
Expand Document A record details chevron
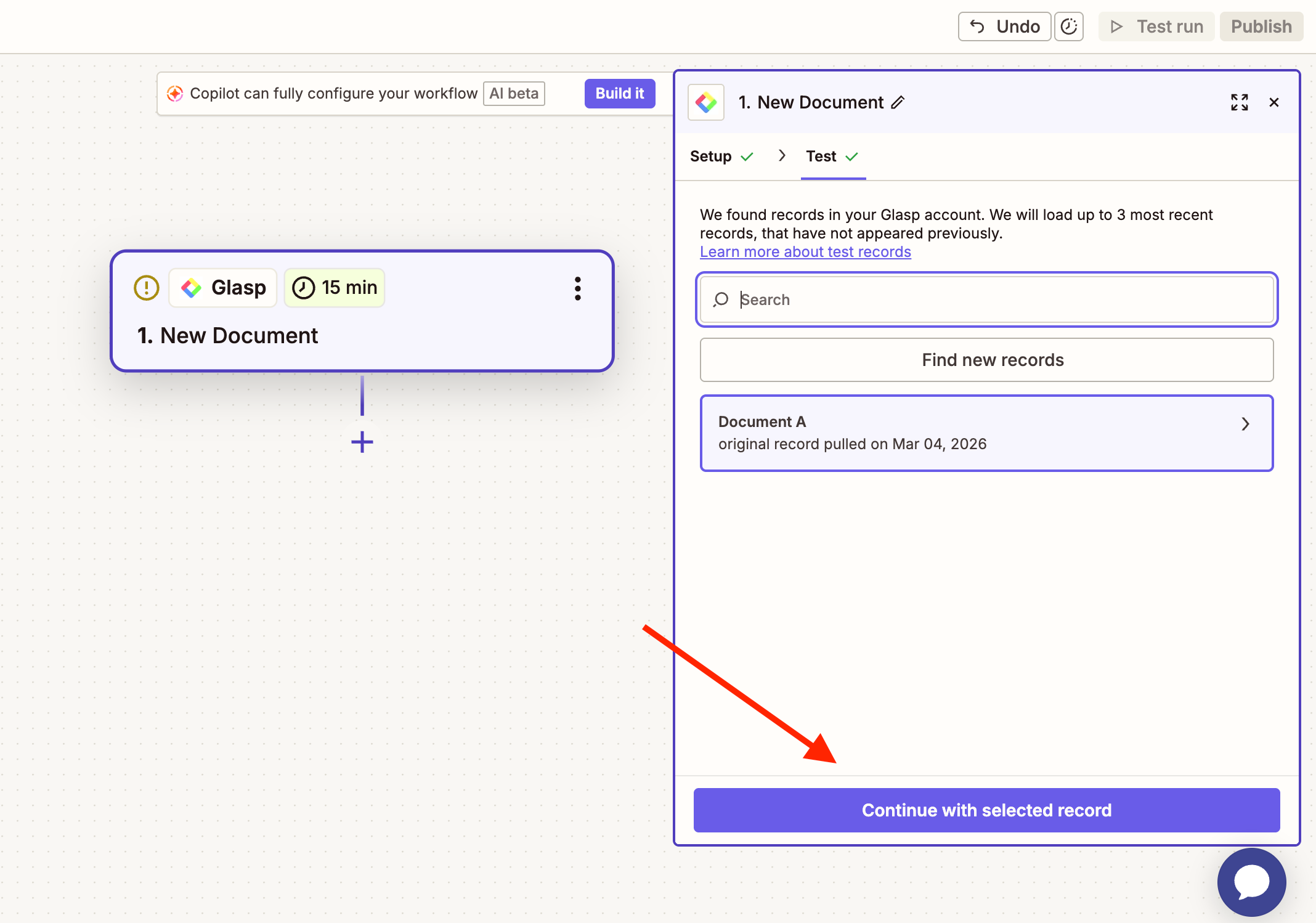tap(1245, 424)
